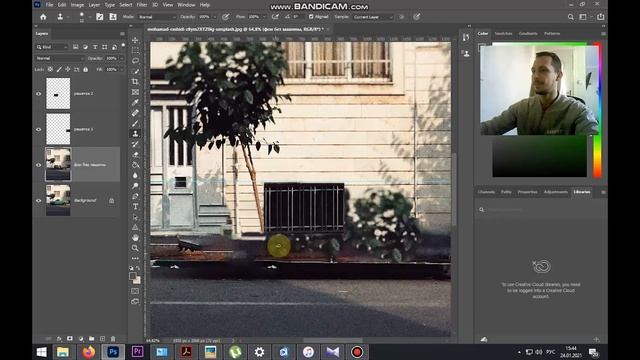Viewport: 640px width, 360px height.
Task: Open the Layers panel menu button
Action: tap(122, 33)
